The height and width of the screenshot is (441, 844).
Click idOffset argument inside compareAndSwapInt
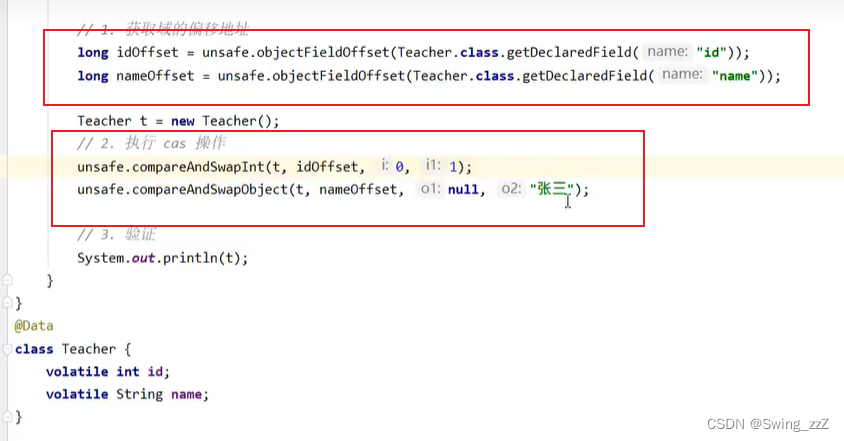[327, 167]
